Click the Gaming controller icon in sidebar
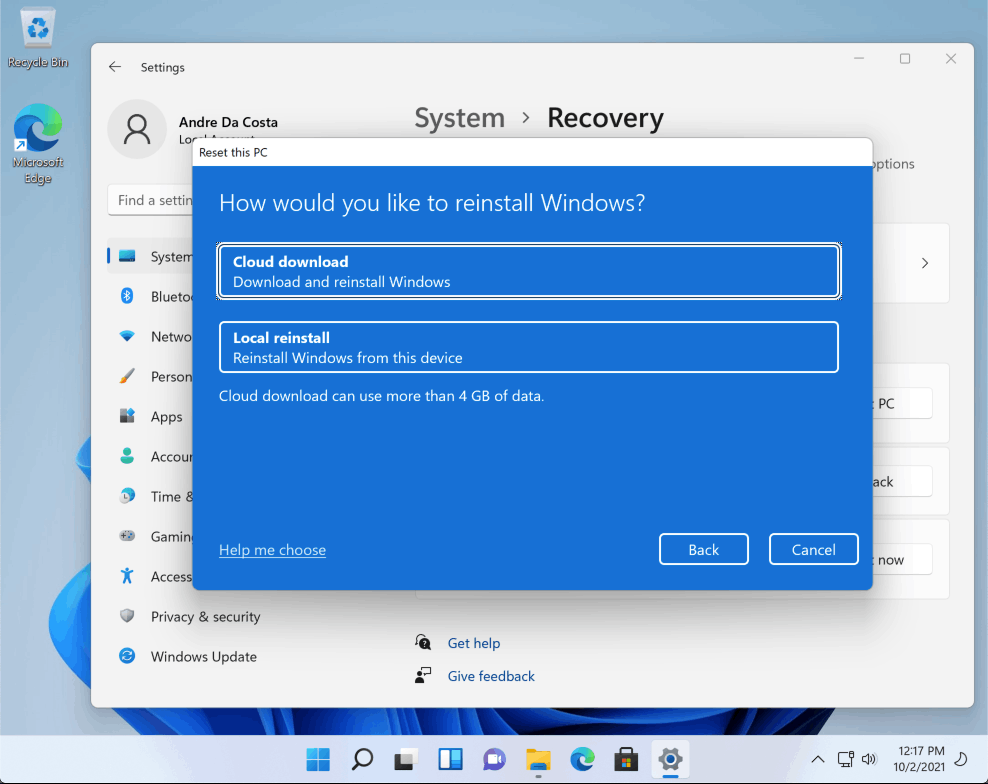Screen dimensions: 988x784 click(128, 536)
